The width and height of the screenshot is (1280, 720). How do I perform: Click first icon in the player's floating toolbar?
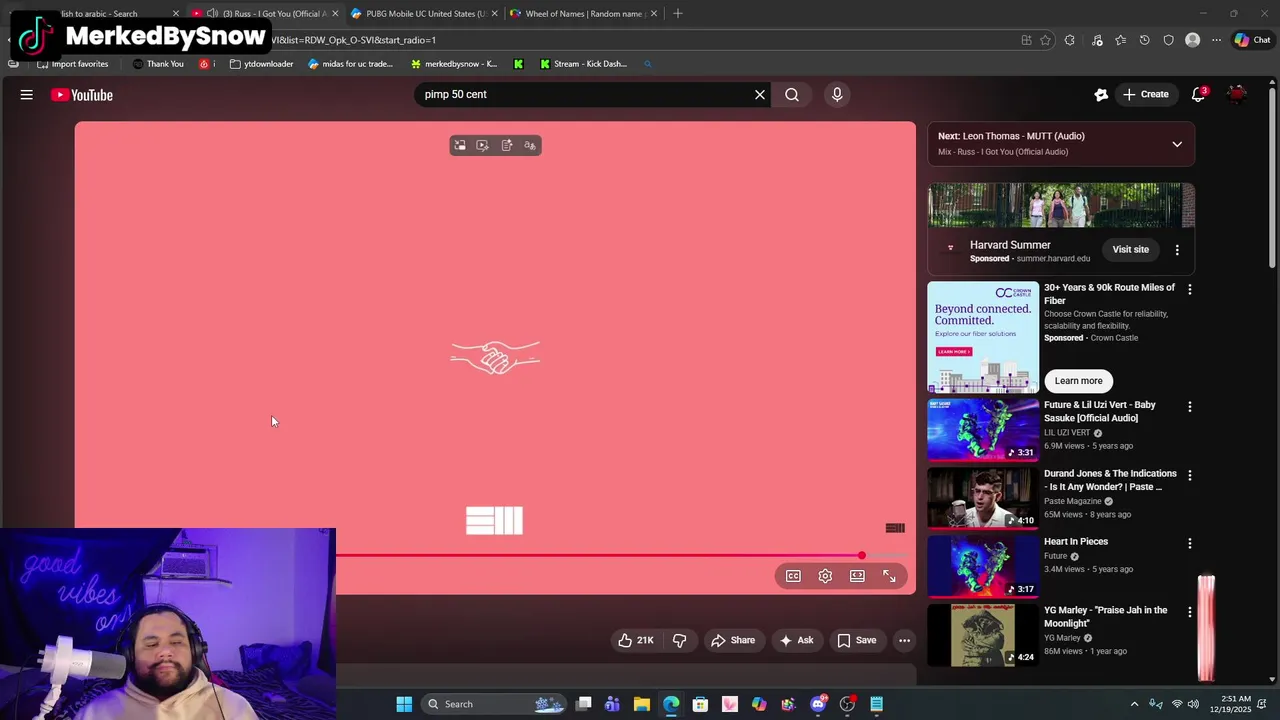459,146
